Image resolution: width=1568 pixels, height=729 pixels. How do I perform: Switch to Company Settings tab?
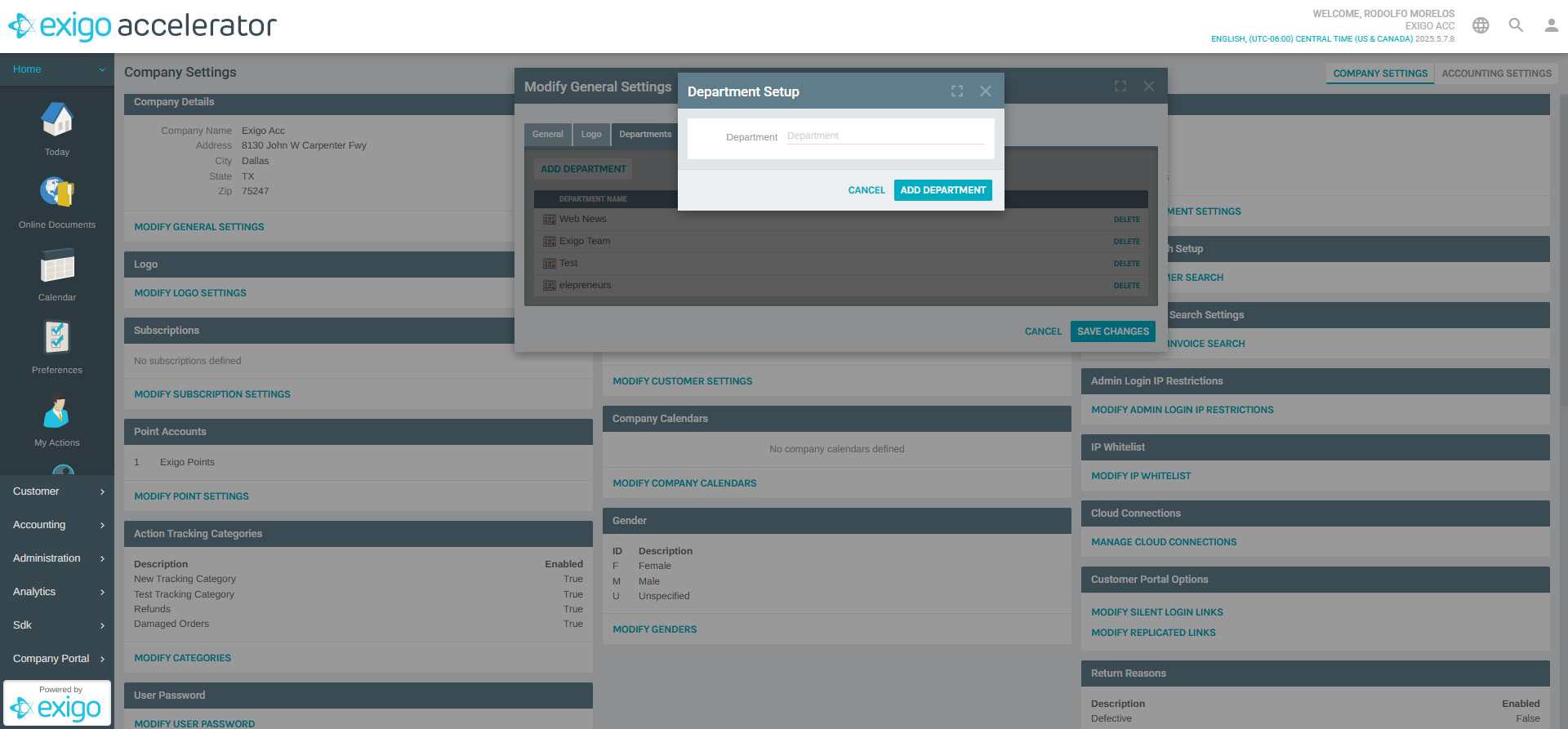pos(1380,73)
